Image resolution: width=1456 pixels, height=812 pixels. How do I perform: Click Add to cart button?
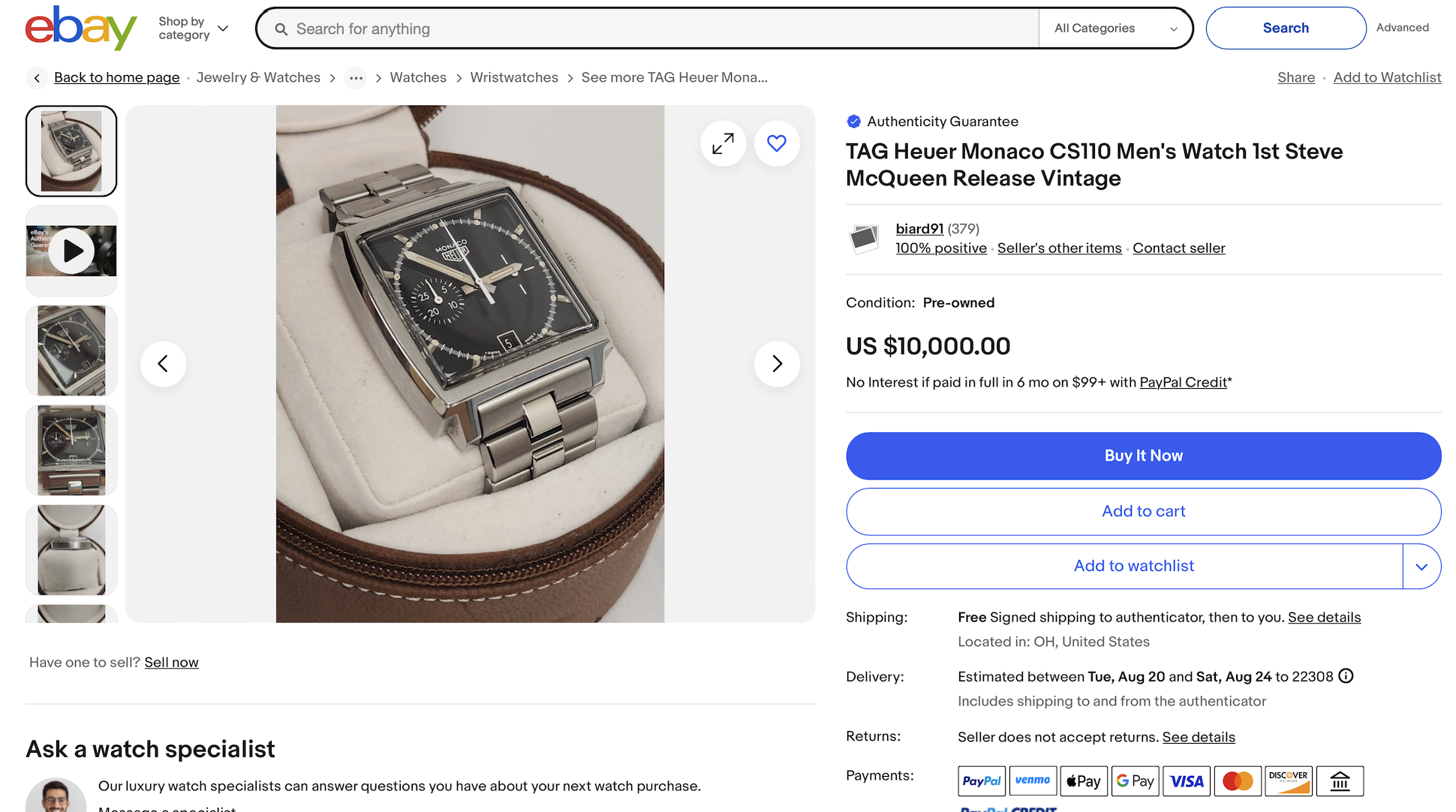click(x=1143, y=511)
